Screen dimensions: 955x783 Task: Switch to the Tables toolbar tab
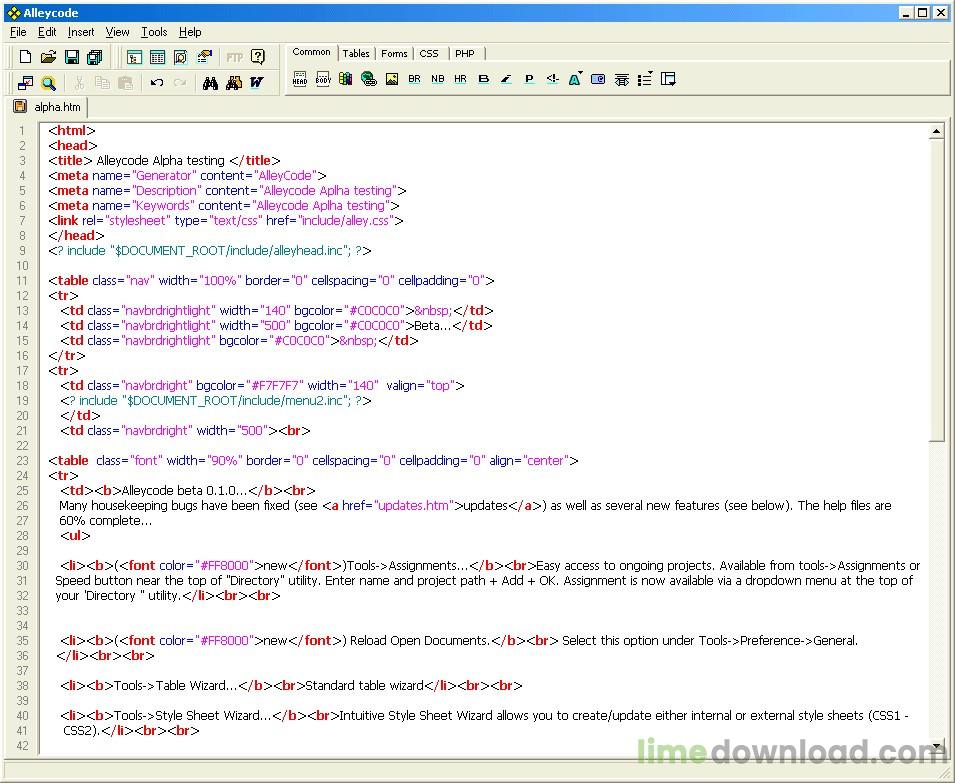(x=356, y=54)
